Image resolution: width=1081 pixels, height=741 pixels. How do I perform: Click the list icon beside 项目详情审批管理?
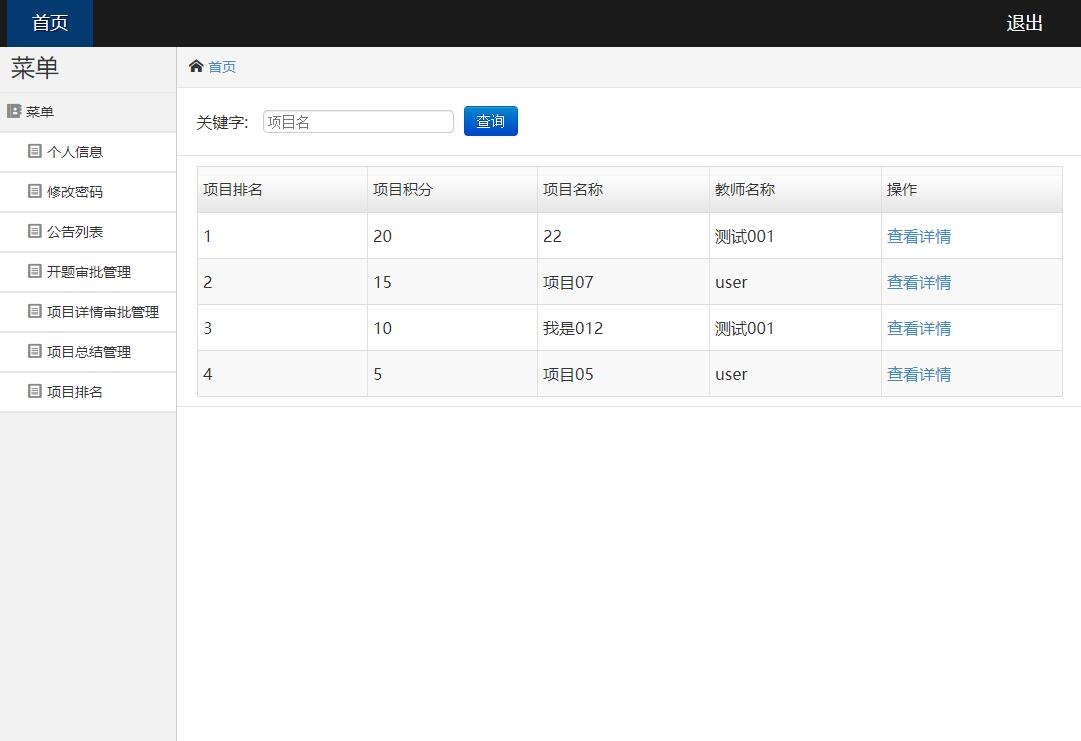[35, 312]
